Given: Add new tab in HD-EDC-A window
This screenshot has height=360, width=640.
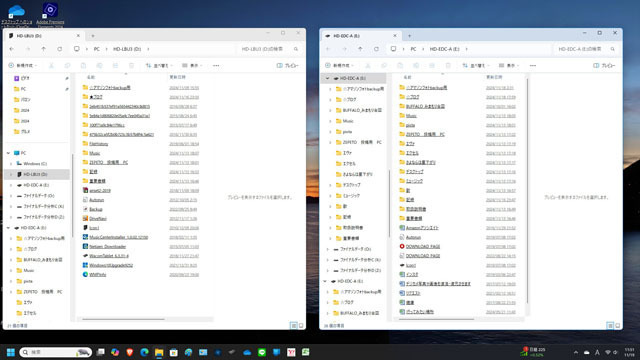Looking at the screenshot, I should pos(409,36).
